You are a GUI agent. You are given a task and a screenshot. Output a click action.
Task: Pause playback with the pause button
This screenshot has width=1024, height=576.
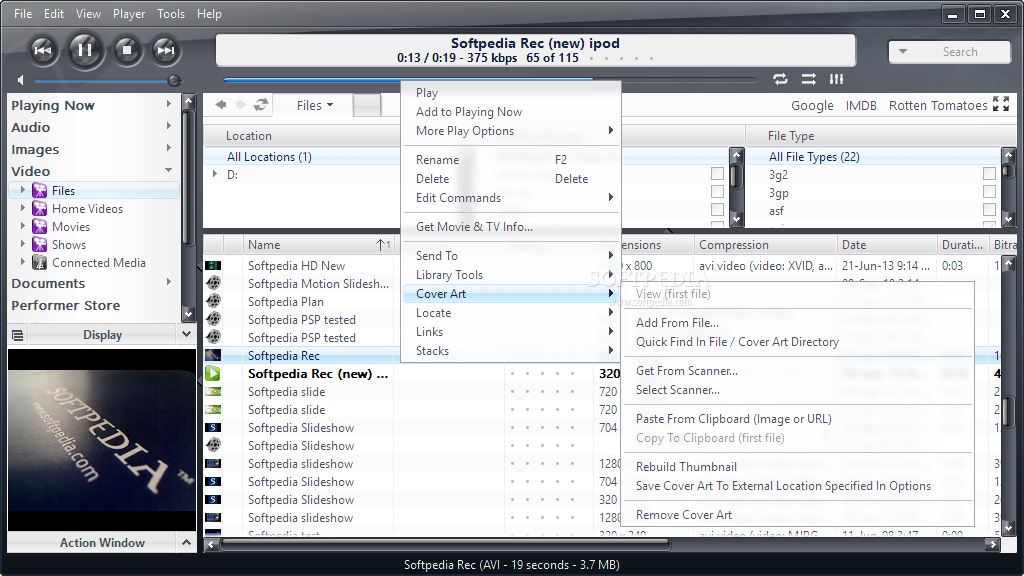[84, 50]
